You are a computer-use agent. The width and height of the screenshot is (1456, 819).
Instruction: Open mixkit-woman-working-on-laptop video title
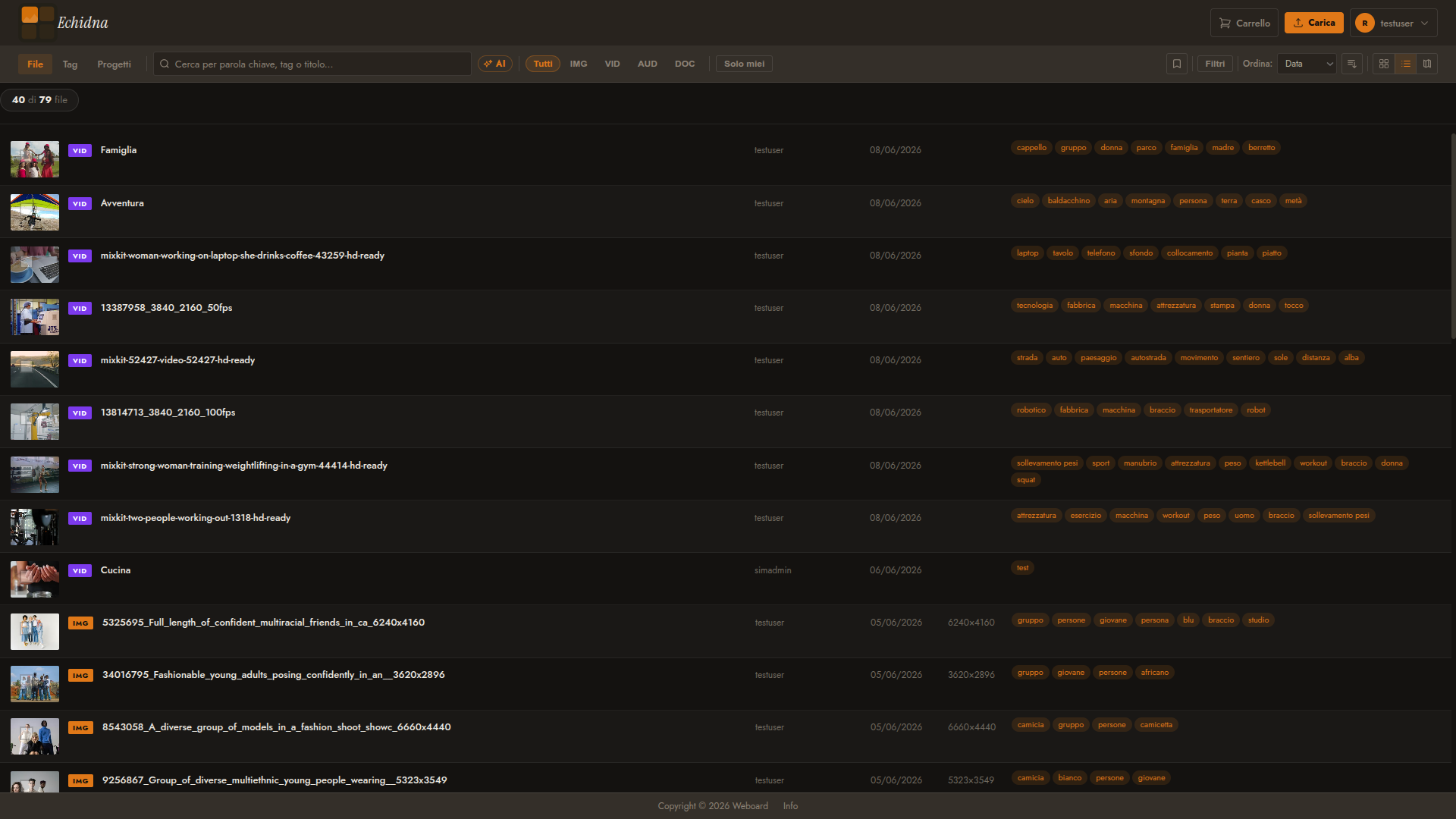pos(243,255)
